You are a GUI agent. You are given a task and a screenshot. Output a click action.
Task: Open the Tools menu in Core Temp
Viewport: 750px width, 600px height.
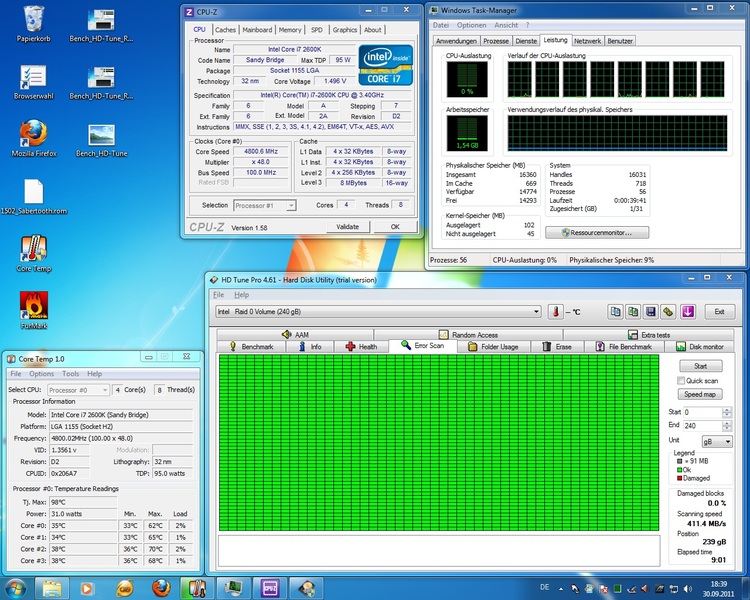pyautogui.click(x=70, y=374)
